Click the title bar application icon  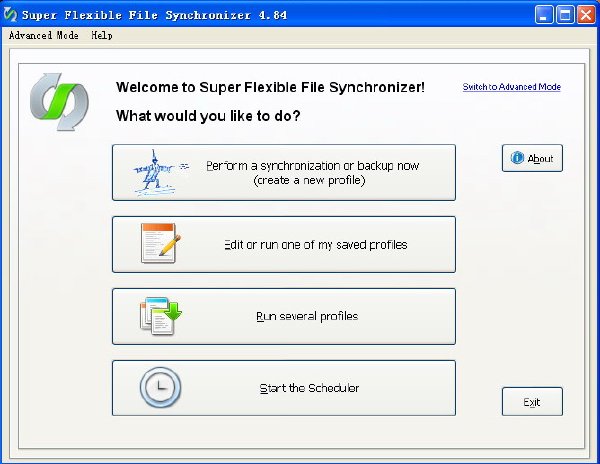(10, 15)
